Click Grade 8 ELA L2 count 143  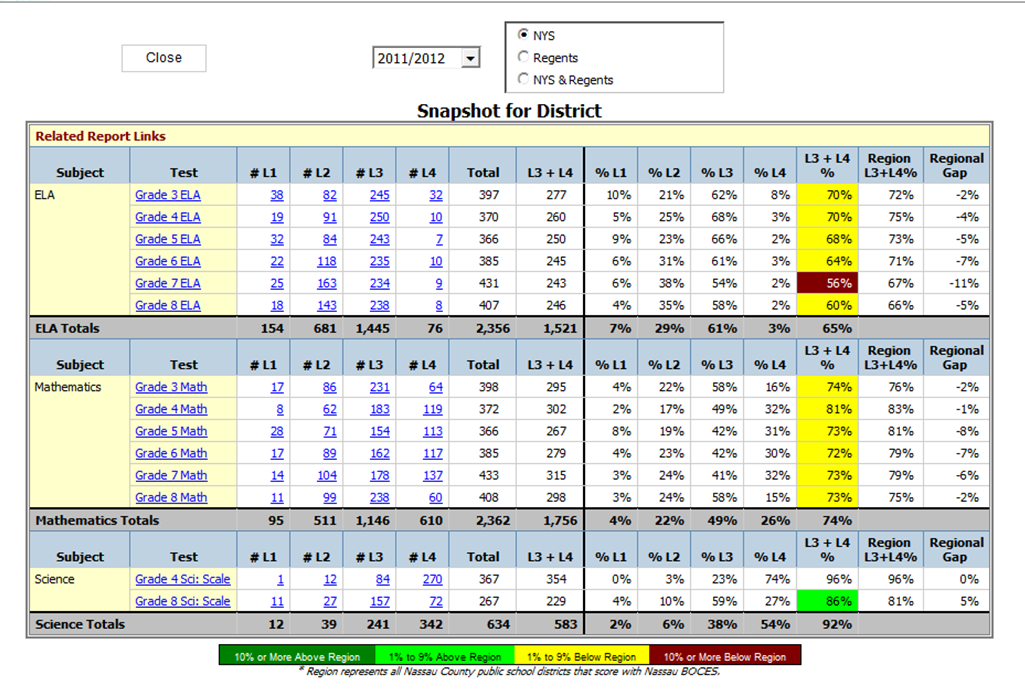(x=327, y=306)
